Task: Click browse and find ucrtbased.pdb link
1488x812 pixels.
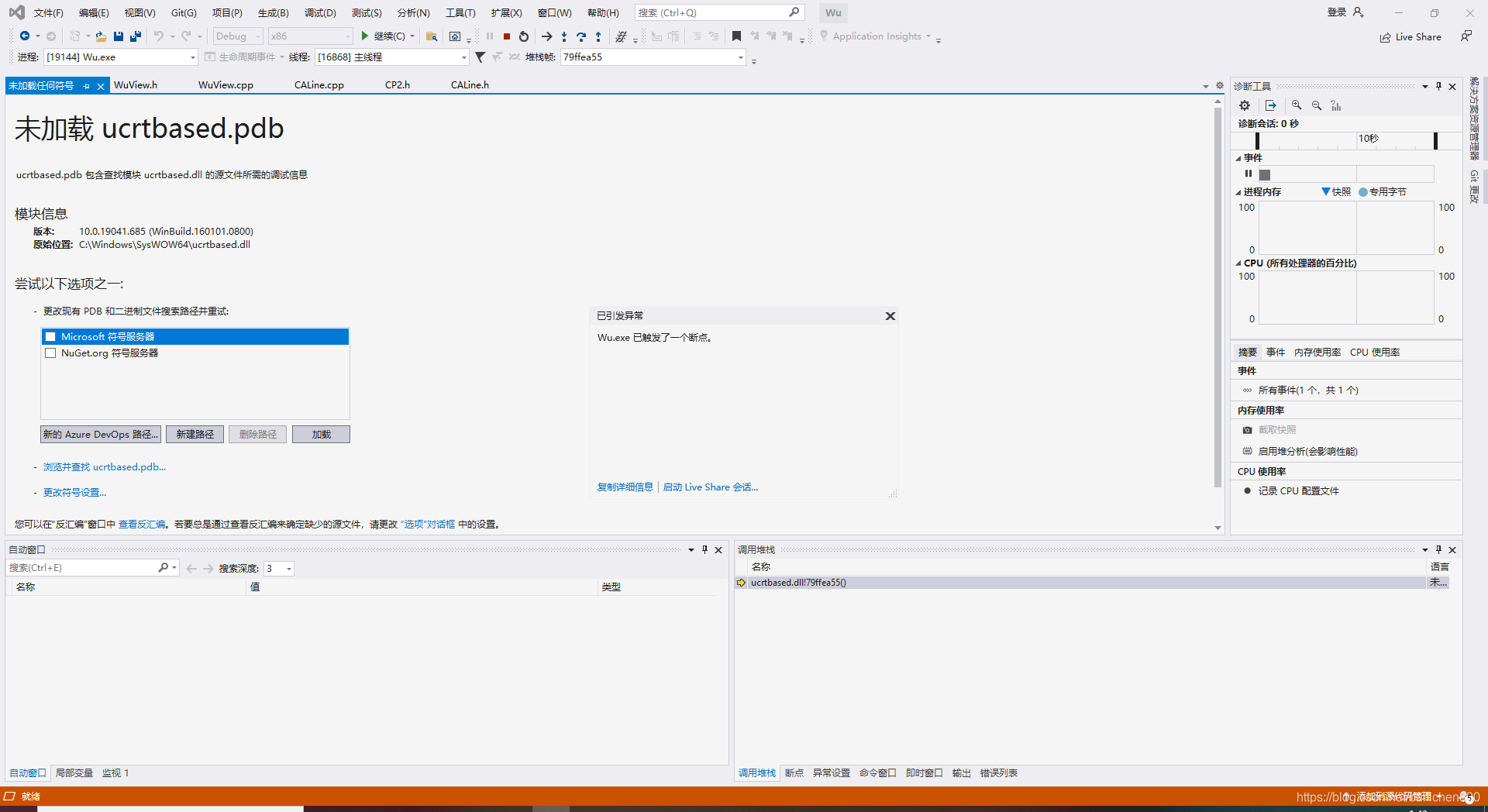Action: click(x=105, y=467)
